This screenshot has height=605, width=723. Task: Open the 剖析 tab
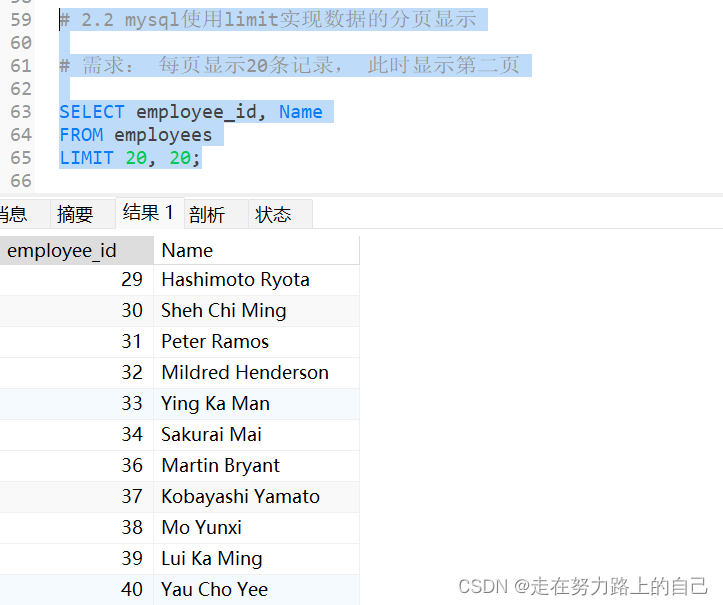216,214
